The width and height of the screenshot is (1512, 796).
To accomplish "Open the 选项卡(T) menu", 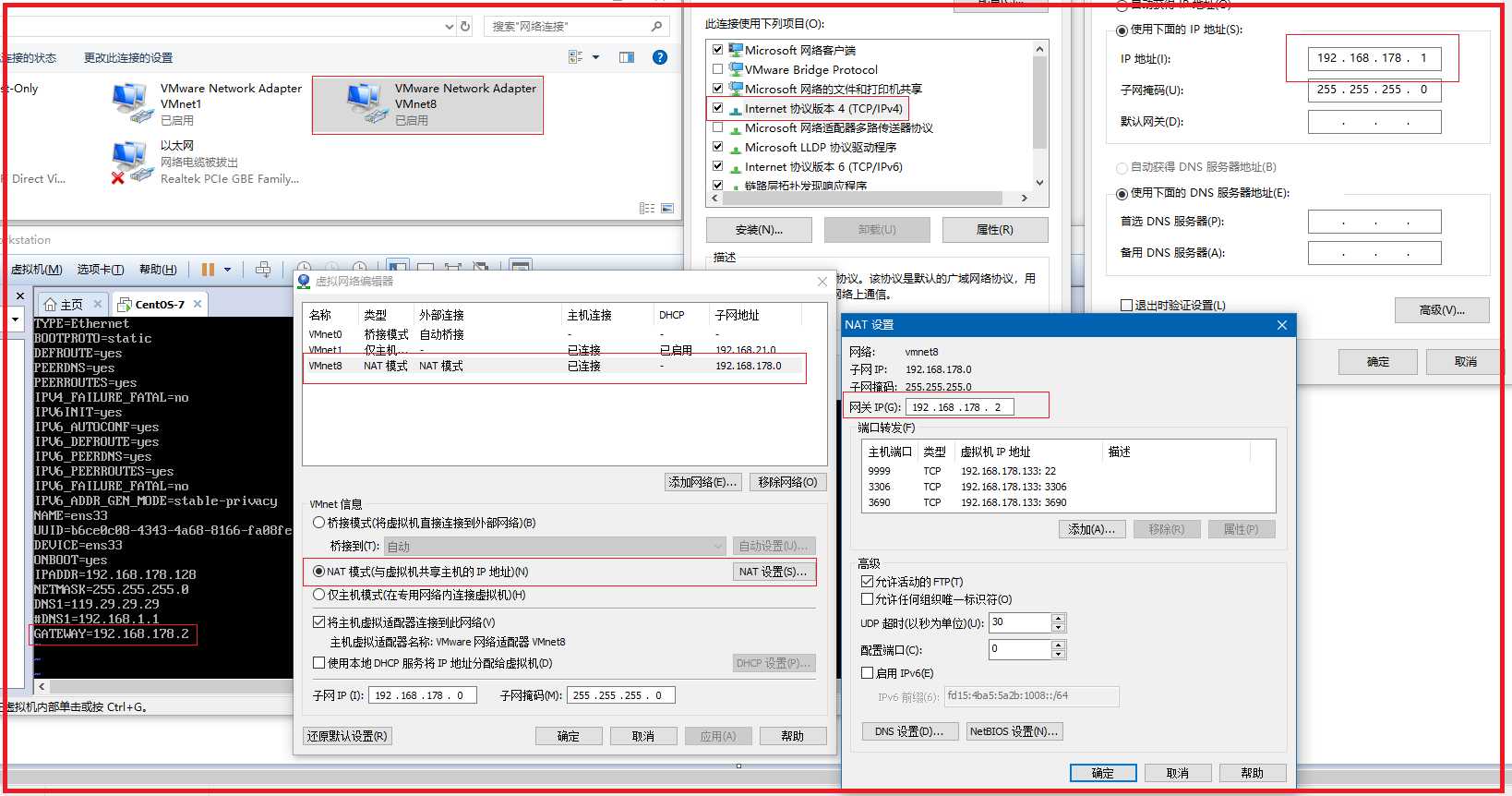I will coord(101,270).
